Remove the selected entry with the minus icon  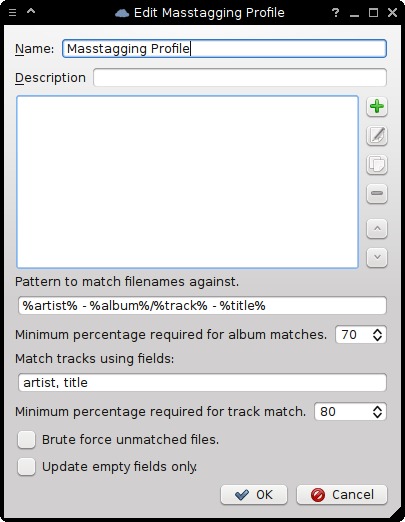point(377,193)
